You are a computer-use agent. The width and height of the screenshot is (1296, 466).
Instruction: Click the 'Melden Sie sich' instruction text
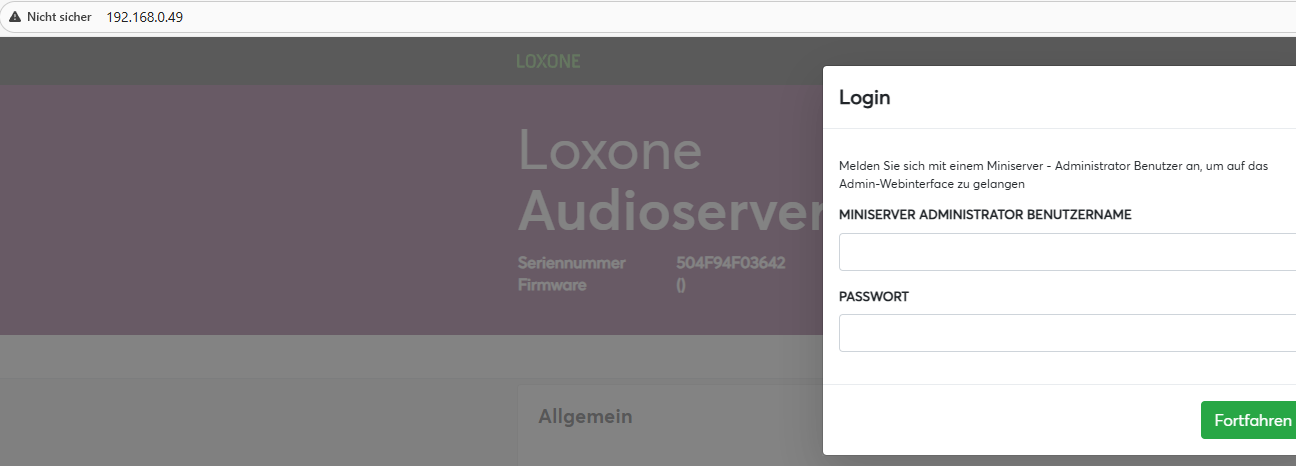pyautogui.click(x=1053, y=175)
